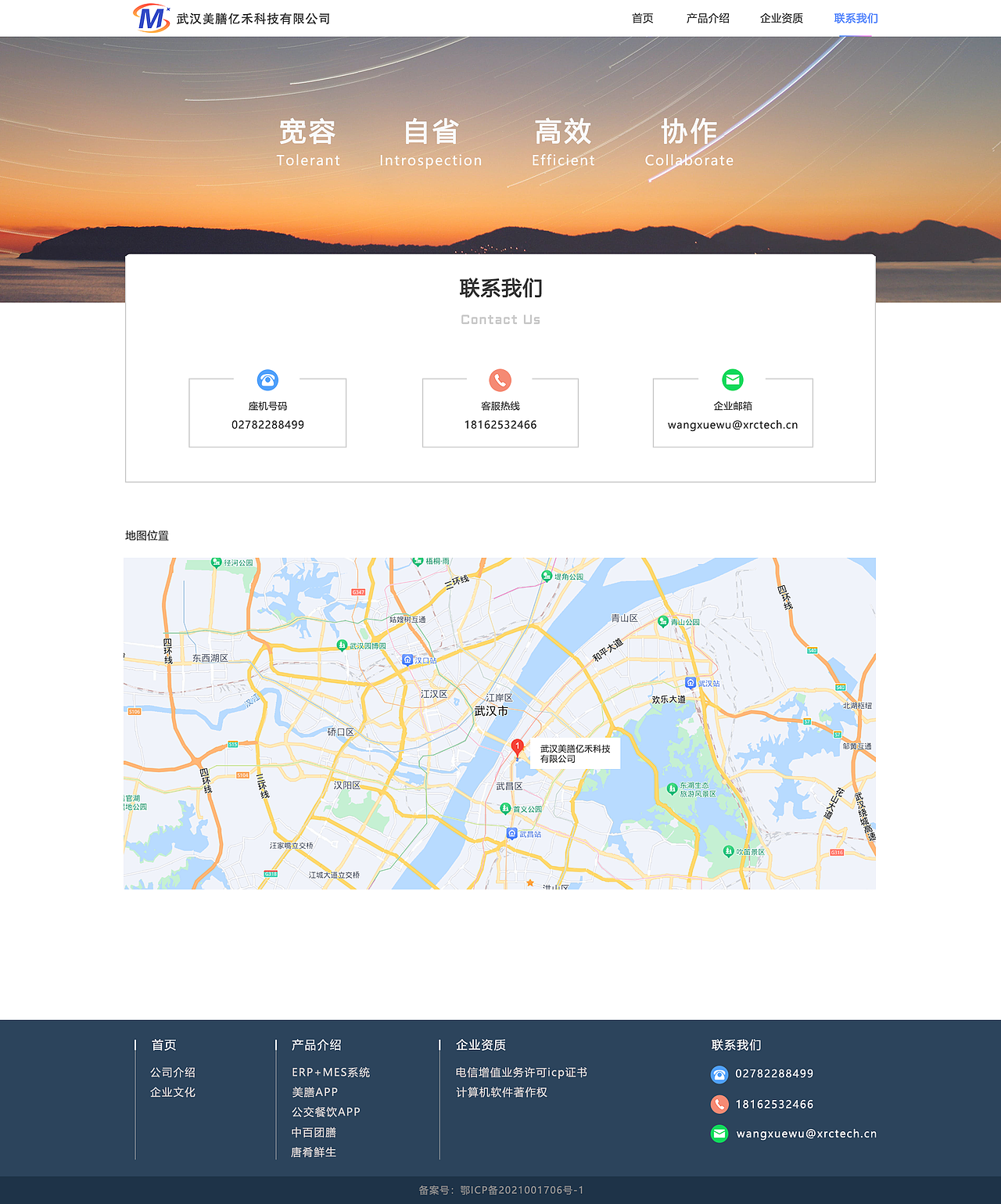Click the 电信增值业务许可icp证书 link
Viewport: 1001px width, 1204px height.
click(x=522, y=1073)
